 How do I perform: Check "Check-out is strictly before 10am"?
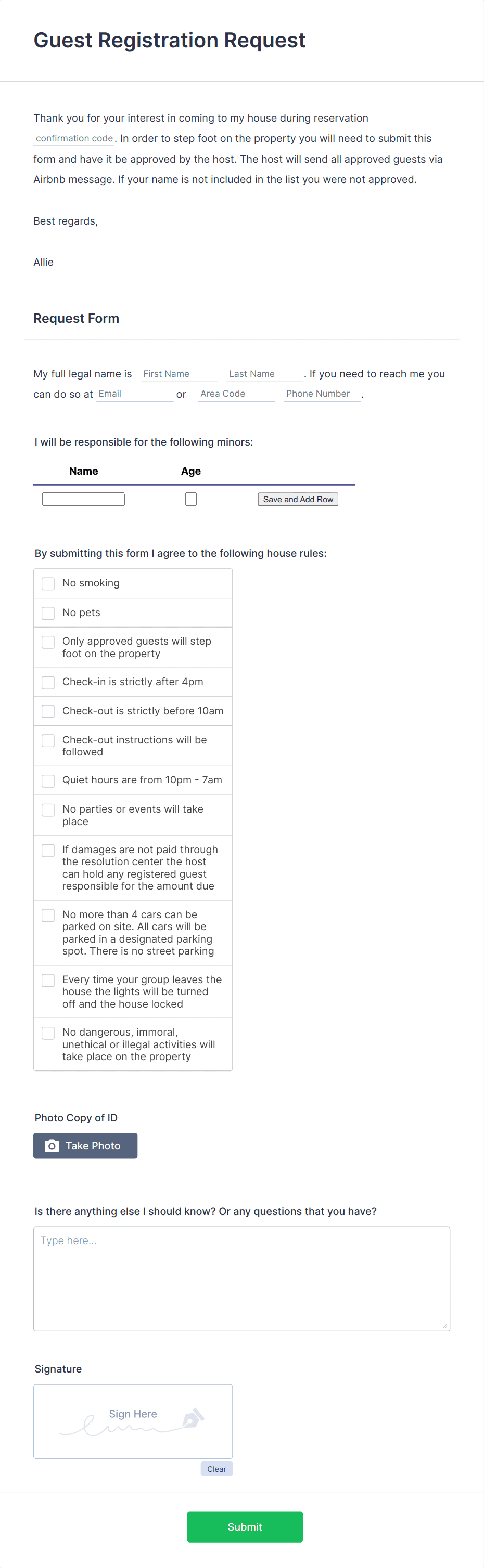coord(47,711)
